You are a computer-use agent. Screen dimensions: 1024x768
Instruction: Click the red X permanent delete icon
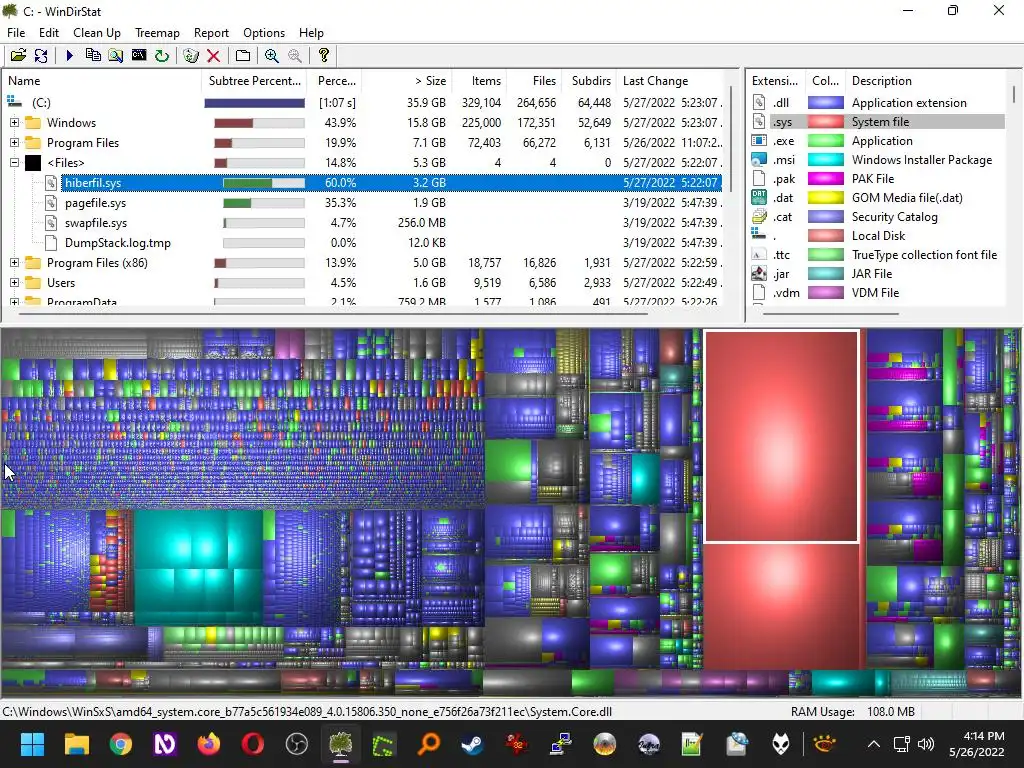(213, 56)
